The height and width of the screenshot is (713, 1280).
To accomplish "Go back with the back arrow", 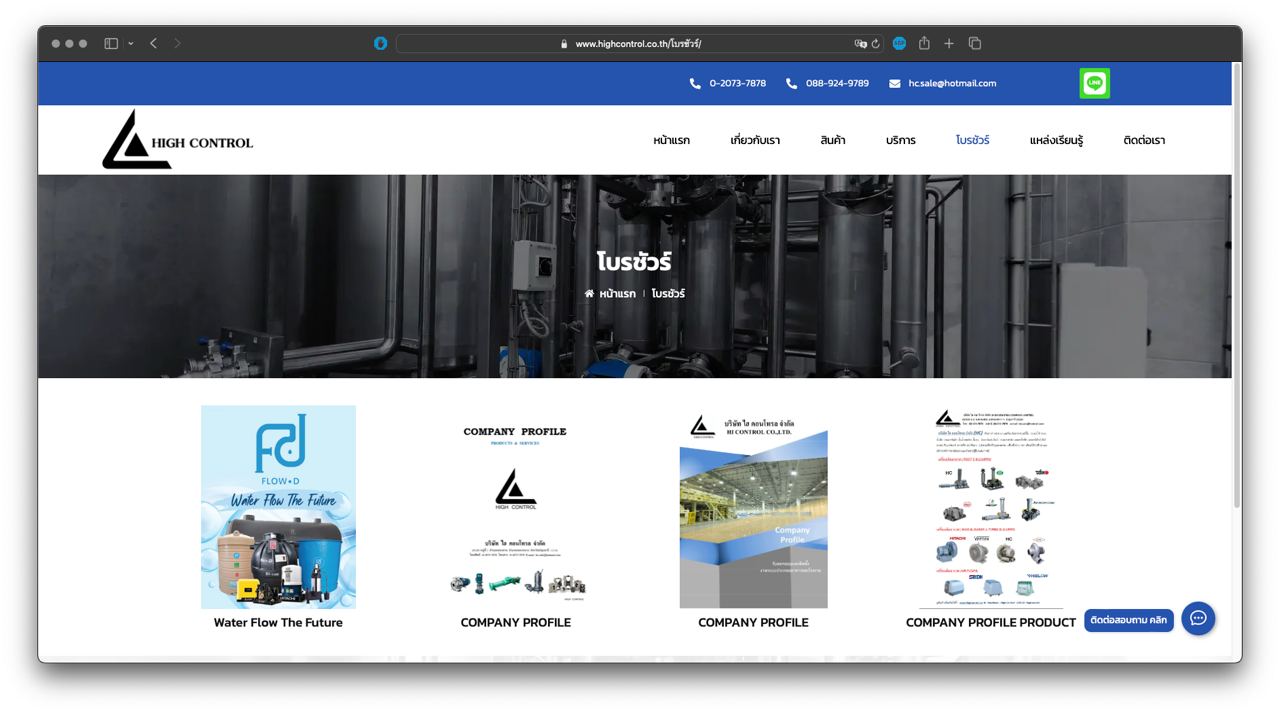I will click(153, 44).
